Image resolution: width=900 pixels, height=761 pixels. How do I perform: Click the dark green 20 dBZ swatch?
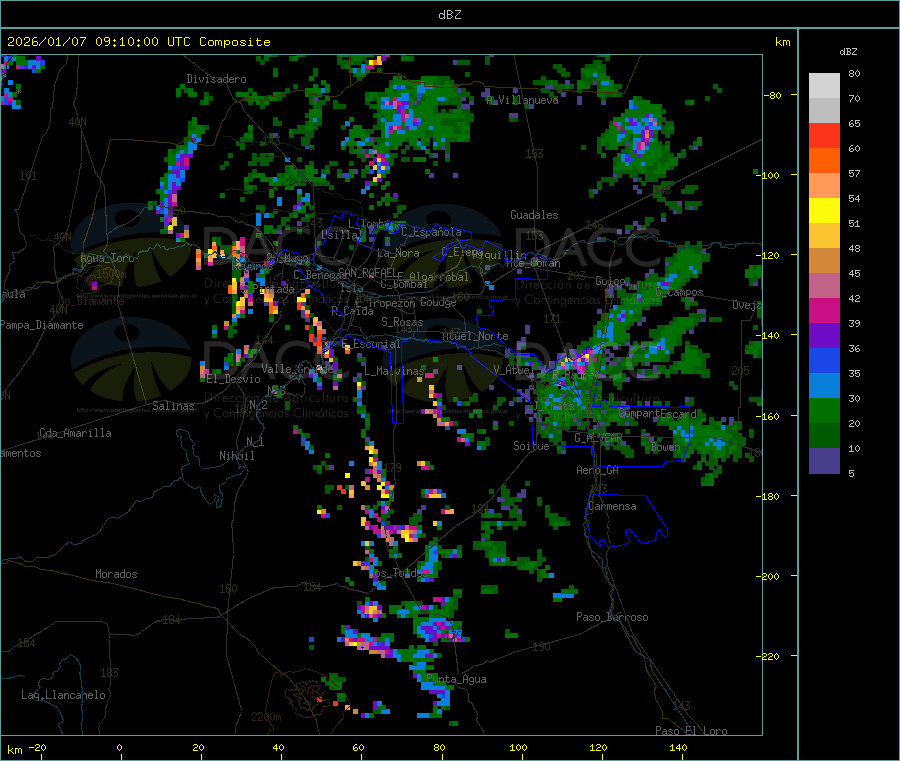click(x=824, y=435)
